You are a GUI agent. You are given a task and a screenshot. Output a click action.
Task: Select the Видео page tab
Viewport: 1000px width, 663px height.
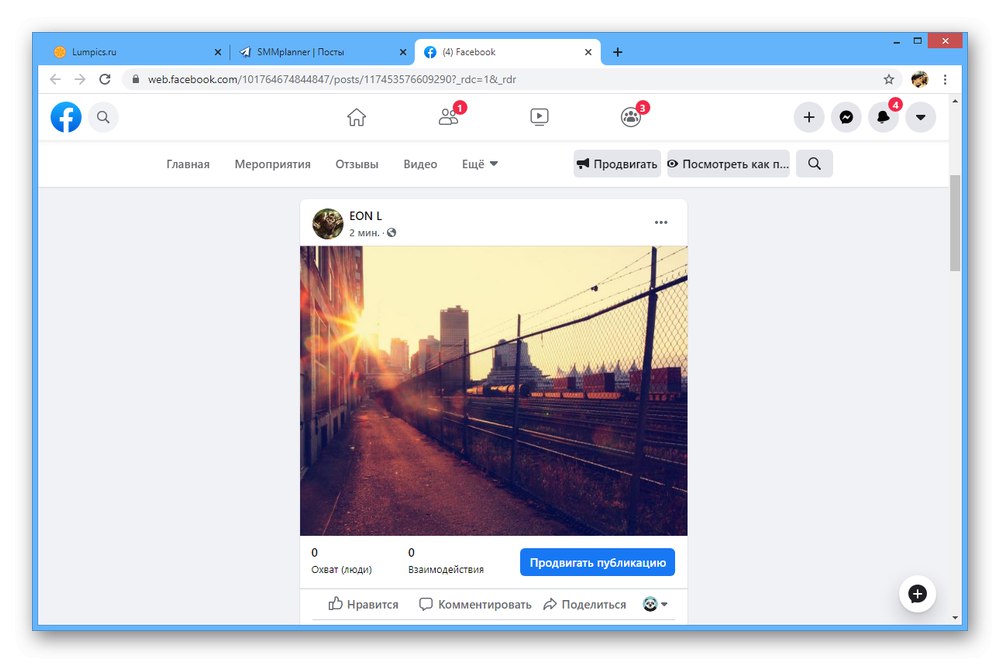point(420,164)
